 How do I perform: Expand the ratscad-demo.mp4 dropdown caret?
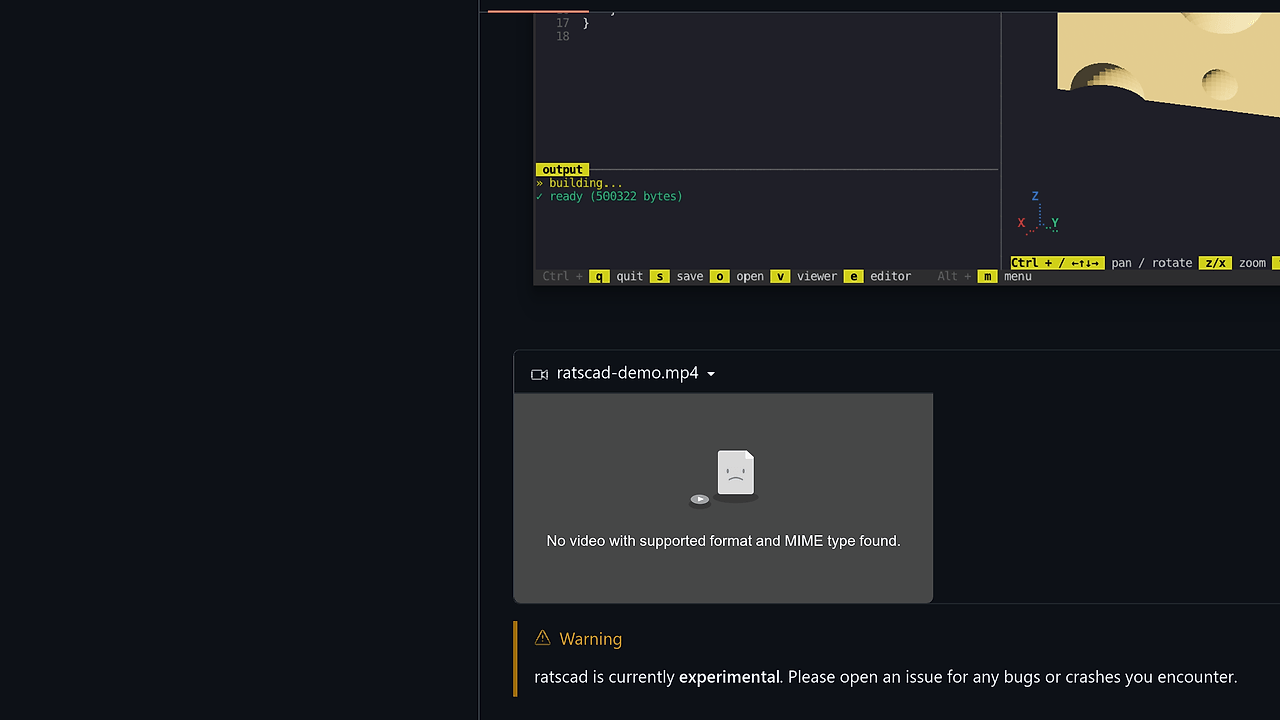click(711, 374)
